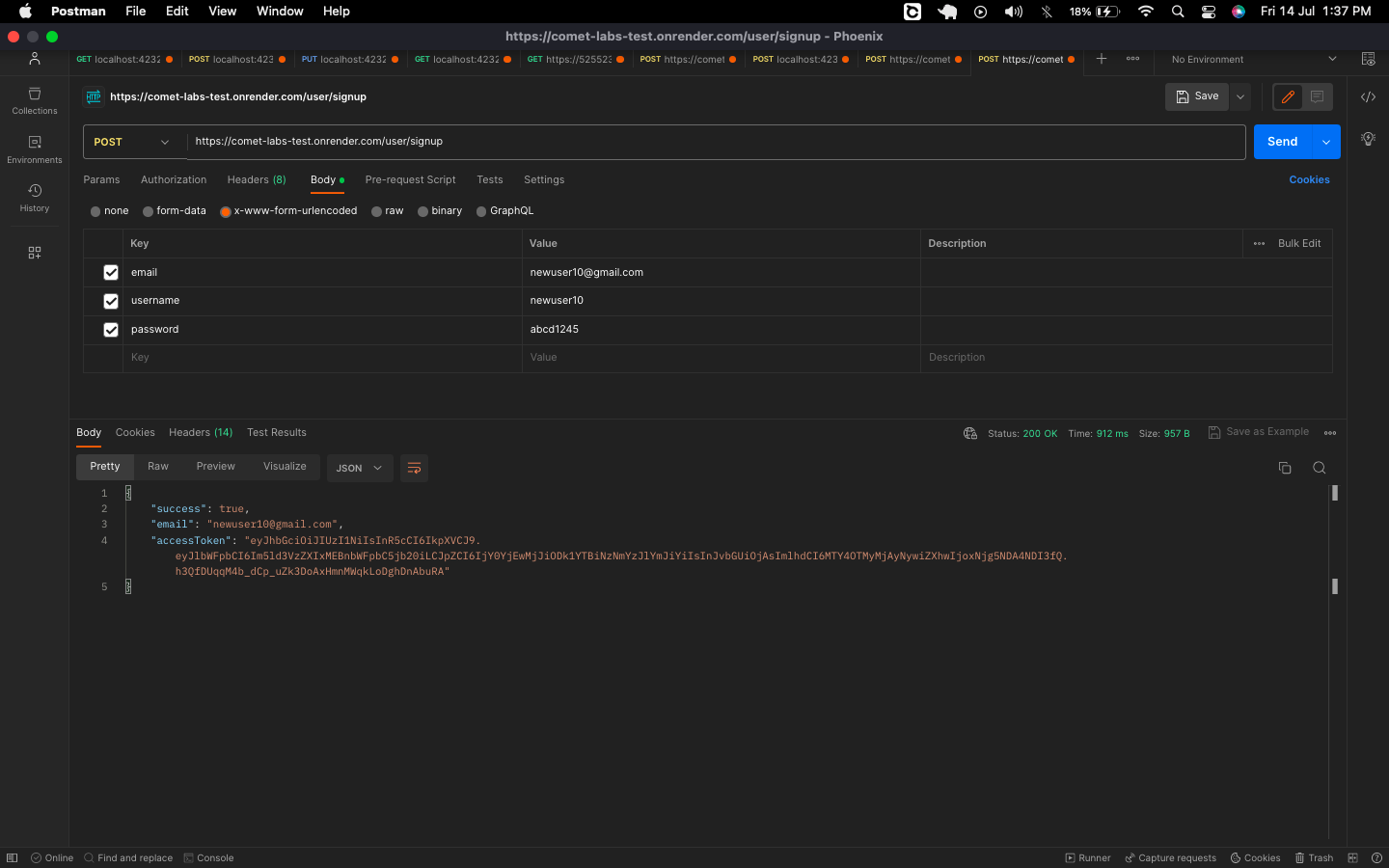Open macOS Spotlight search icon

(x=1178, y=12)
